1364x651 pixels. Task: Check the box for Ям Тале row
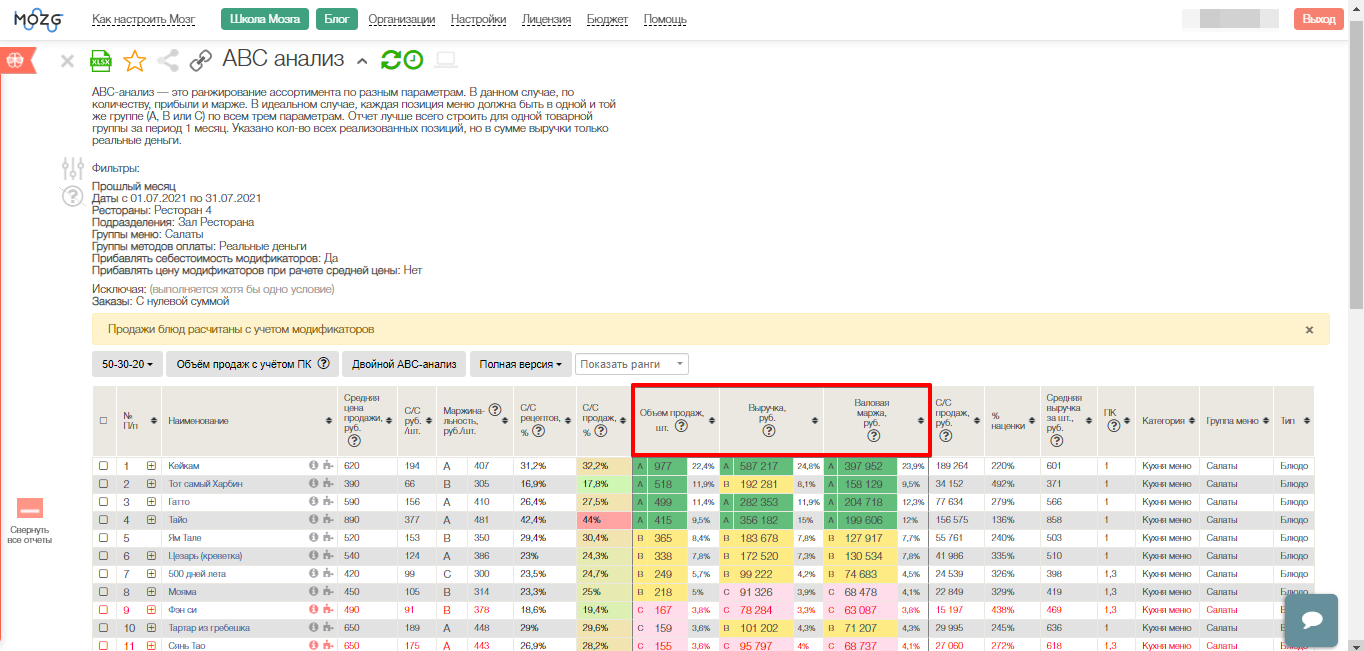pos(103,538)
